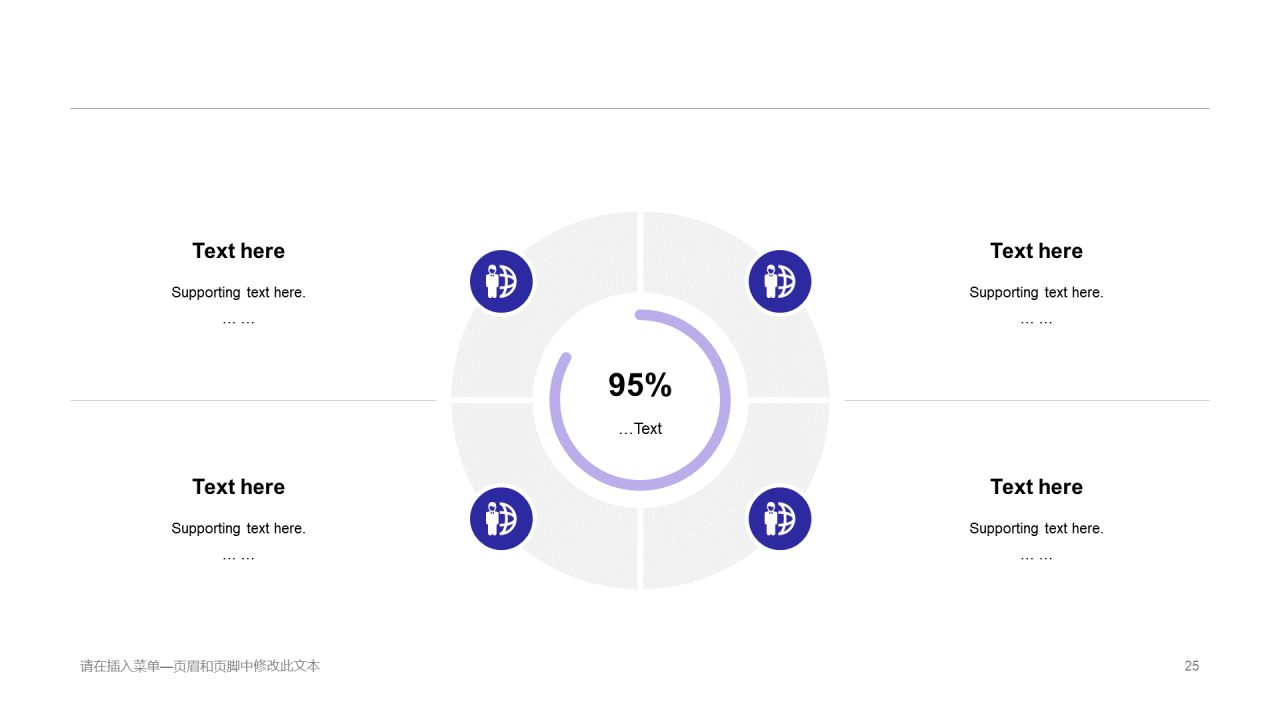Viewport: 1280px width, 720px height.
Task: Click the upper-right globe person icon
Action: pos(780,282)
